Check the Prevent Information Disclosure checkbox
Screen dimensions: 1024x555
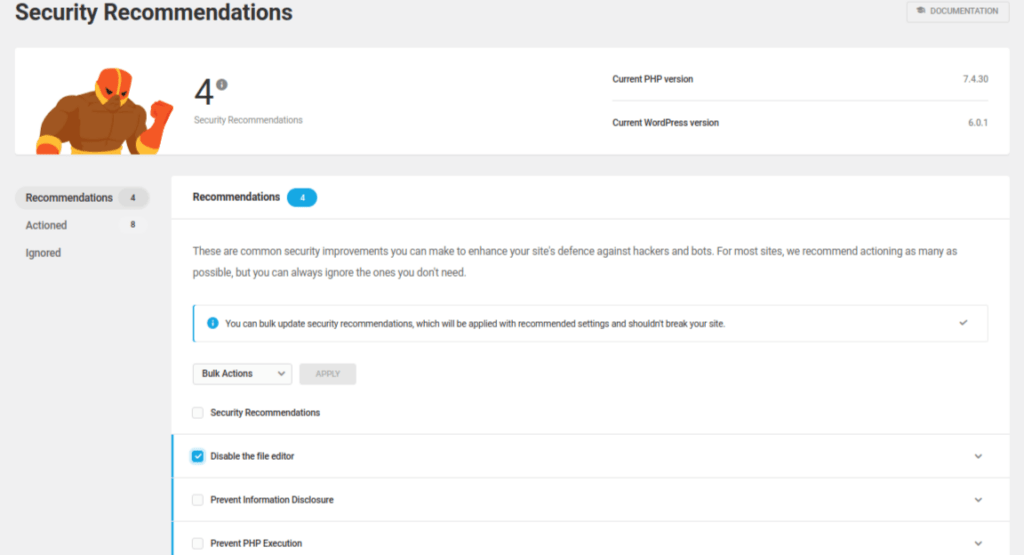tap(198, 500)
